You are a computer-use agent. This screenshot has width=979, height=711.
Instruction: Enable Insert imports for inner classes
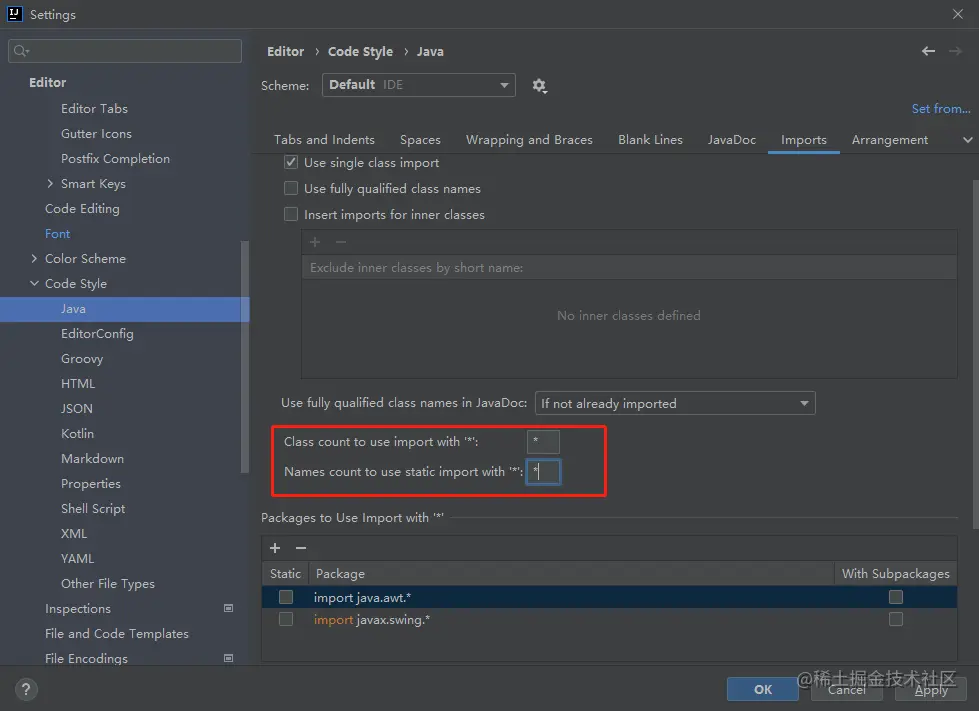coord(291,215)
